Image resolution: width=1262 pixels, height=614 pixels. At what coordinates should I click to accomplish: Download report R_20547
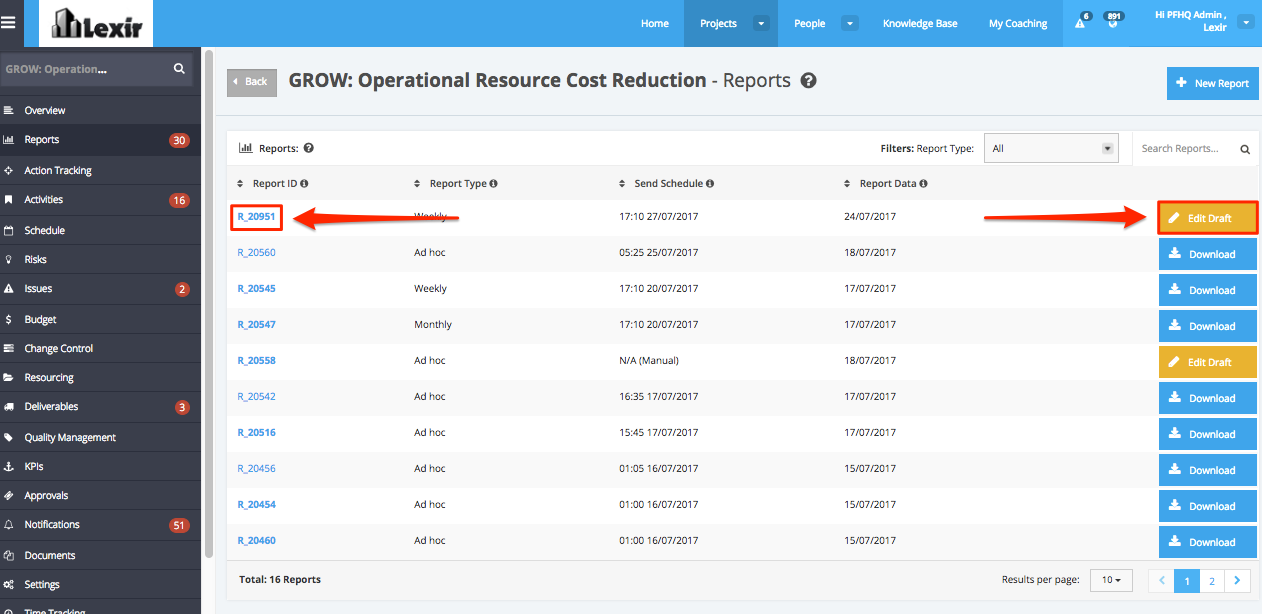point(1208,326)
